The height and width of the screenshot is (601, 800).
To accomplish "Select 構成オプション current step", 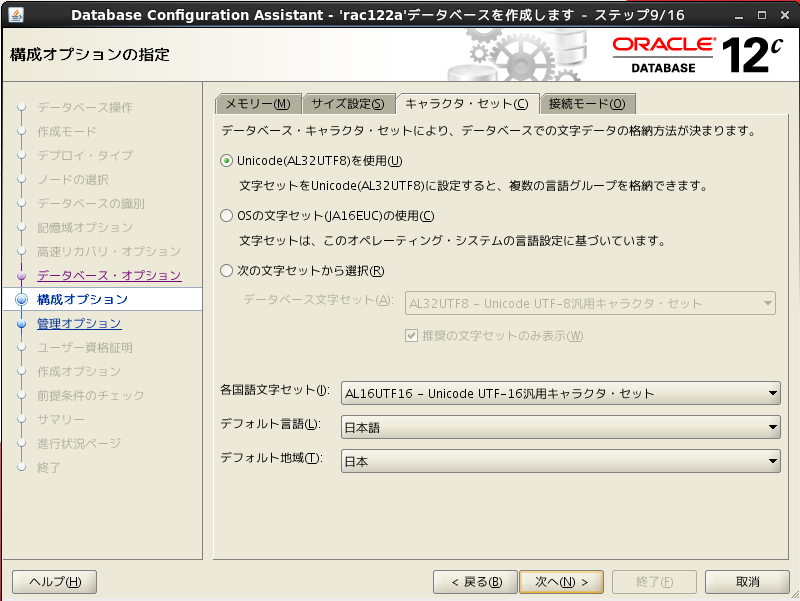I will point(83,299).
